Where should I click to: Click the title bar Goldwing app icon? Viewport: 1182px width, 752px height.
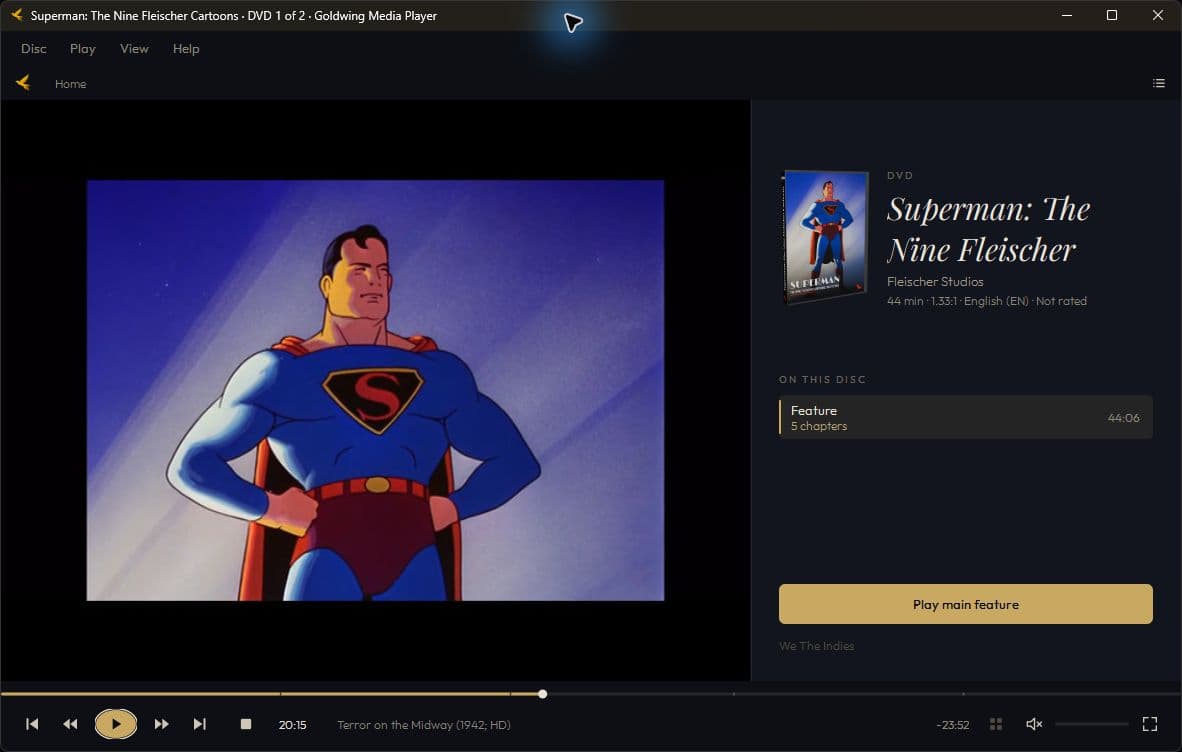[16, 15]
